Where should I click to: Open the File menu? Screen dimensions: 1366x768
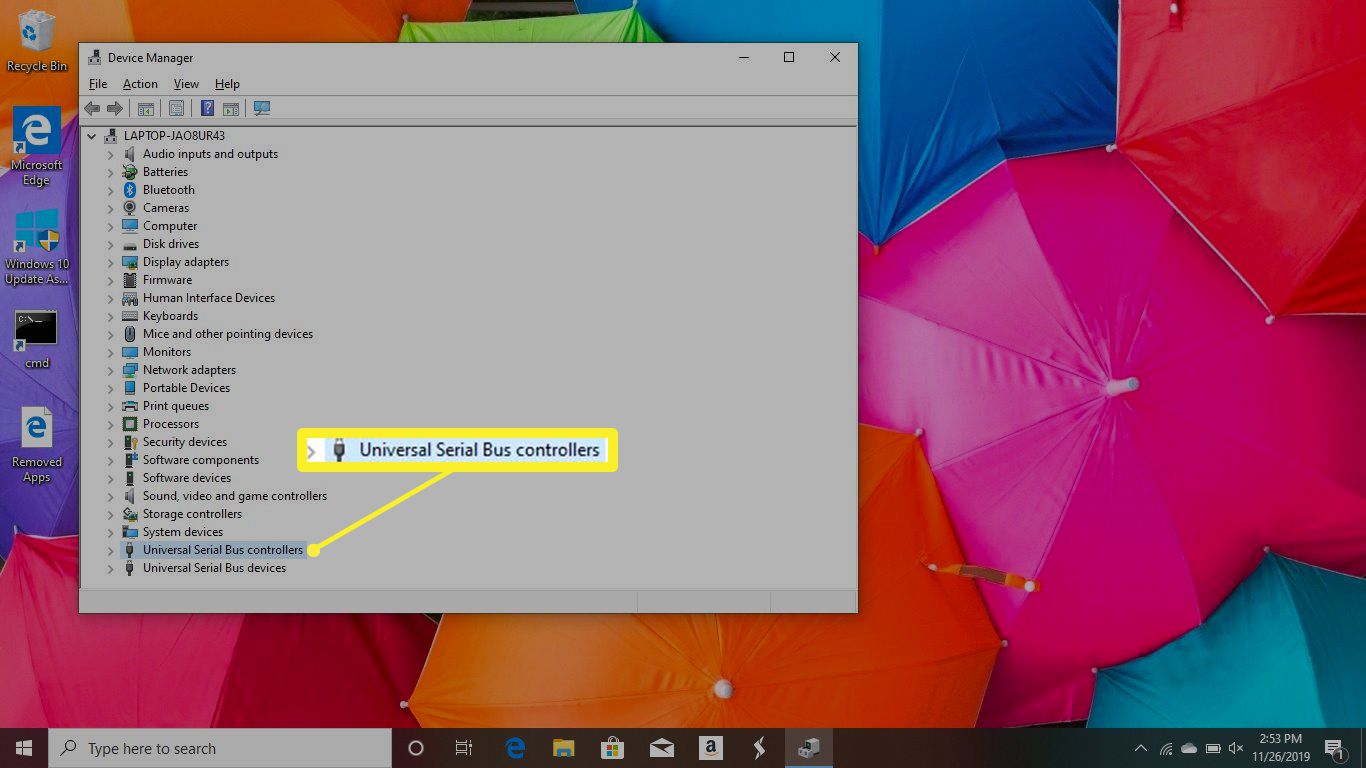tap(98, 84)
